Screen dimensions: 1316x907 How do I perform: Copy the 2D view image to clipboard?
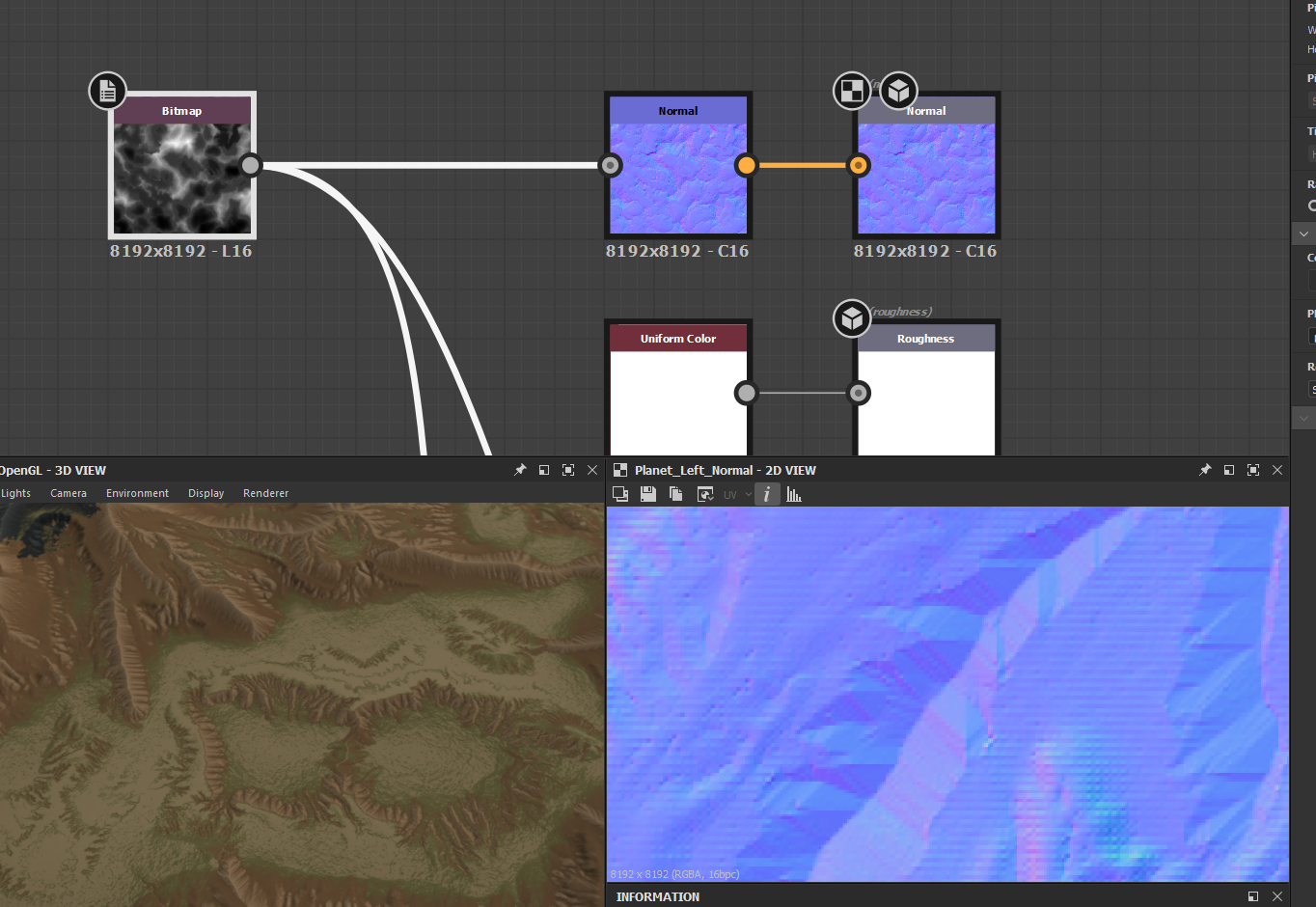(x=676, y=494)
